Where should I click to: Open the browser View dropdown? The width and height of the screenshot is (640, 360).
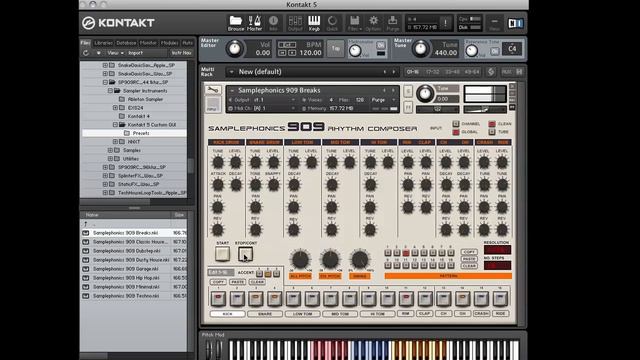(x=115, y=53)
